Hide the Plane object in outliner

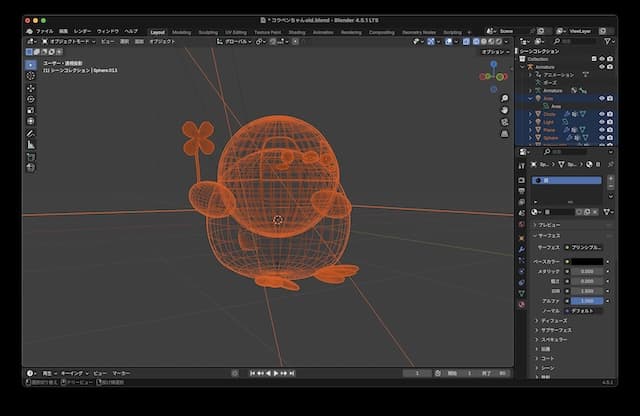(x=602, y=130)
